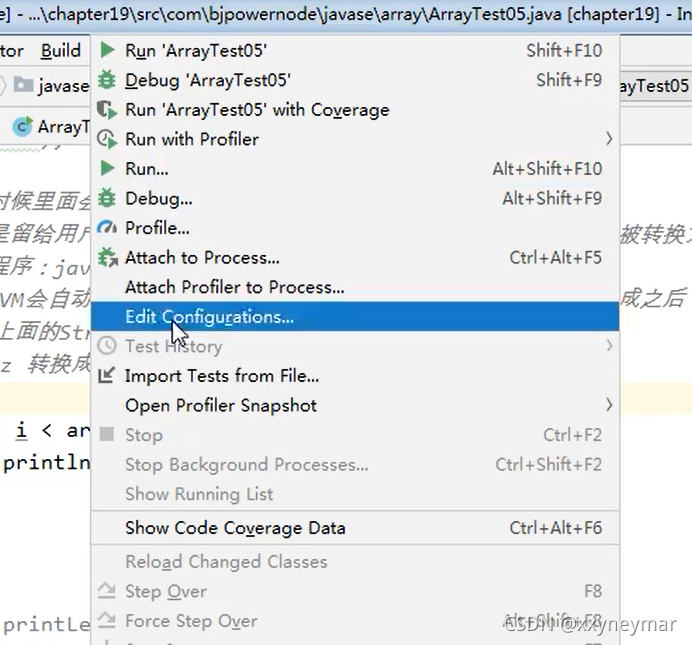The height and width of the screenshot is (645, 692).
Task: Click the Test History clock icon
Action: coord(107,346)
